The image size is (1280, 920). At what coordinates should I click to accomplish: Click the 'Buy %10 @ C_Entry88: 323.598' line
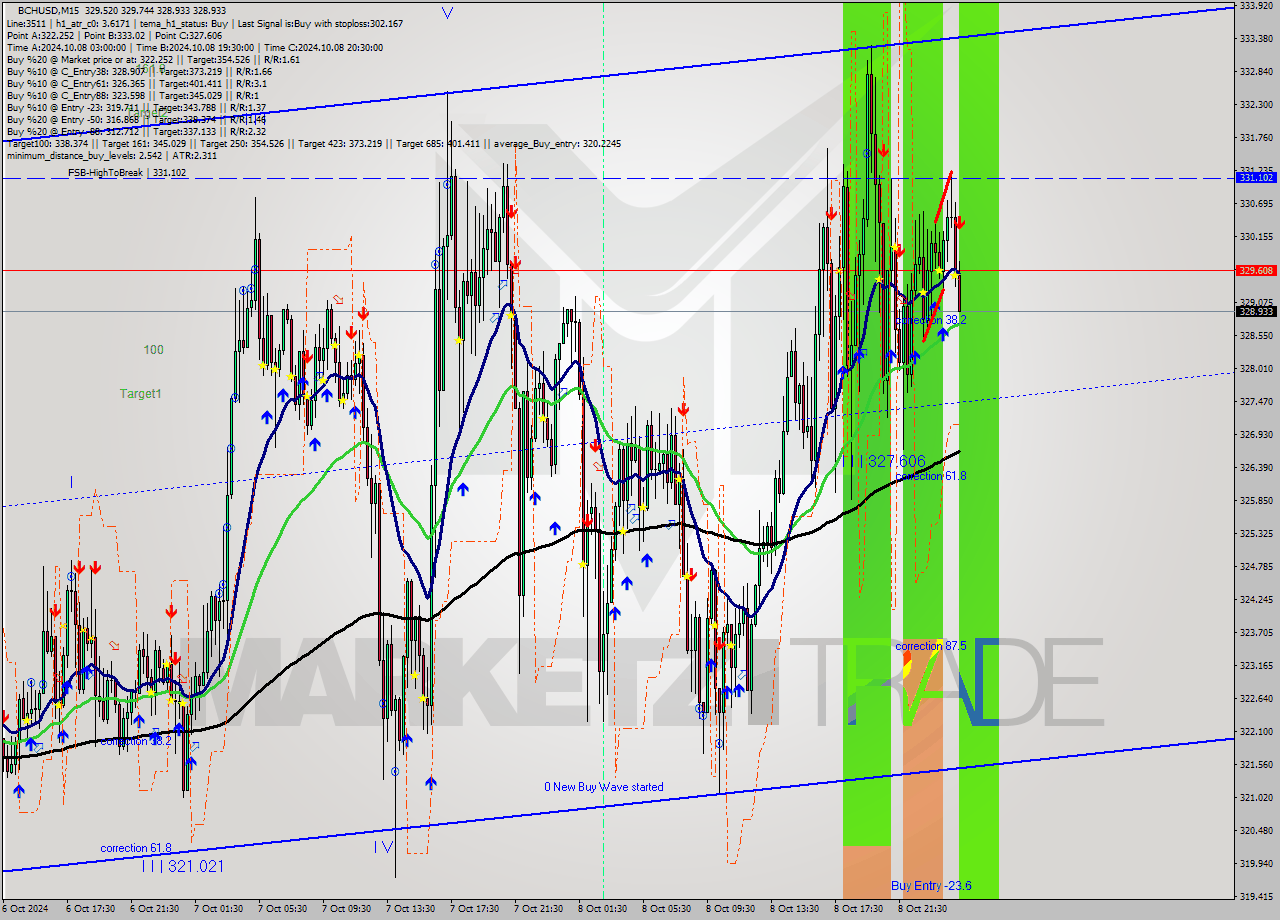[133, 95]
